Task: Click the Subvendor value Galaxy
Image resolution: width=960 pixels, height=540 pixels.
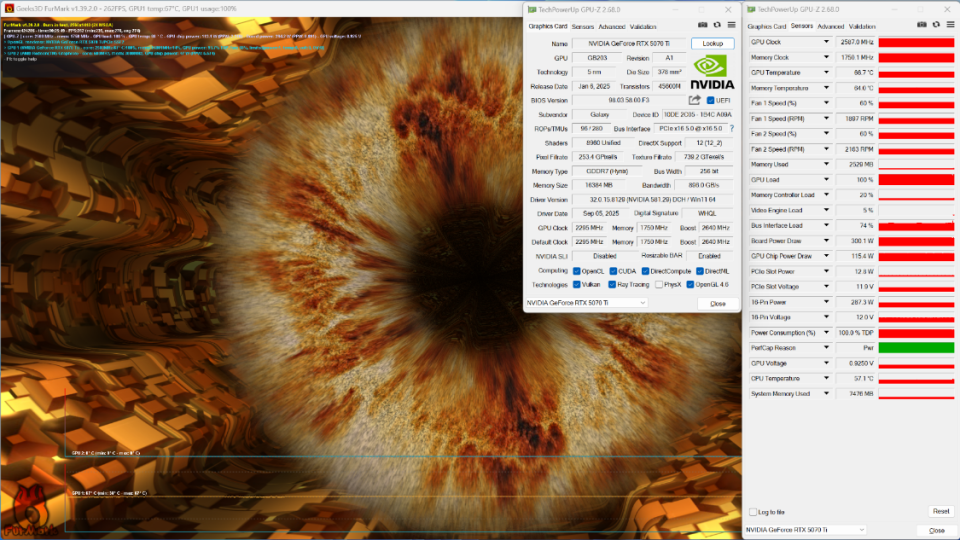Action: [x=599, y=114]
